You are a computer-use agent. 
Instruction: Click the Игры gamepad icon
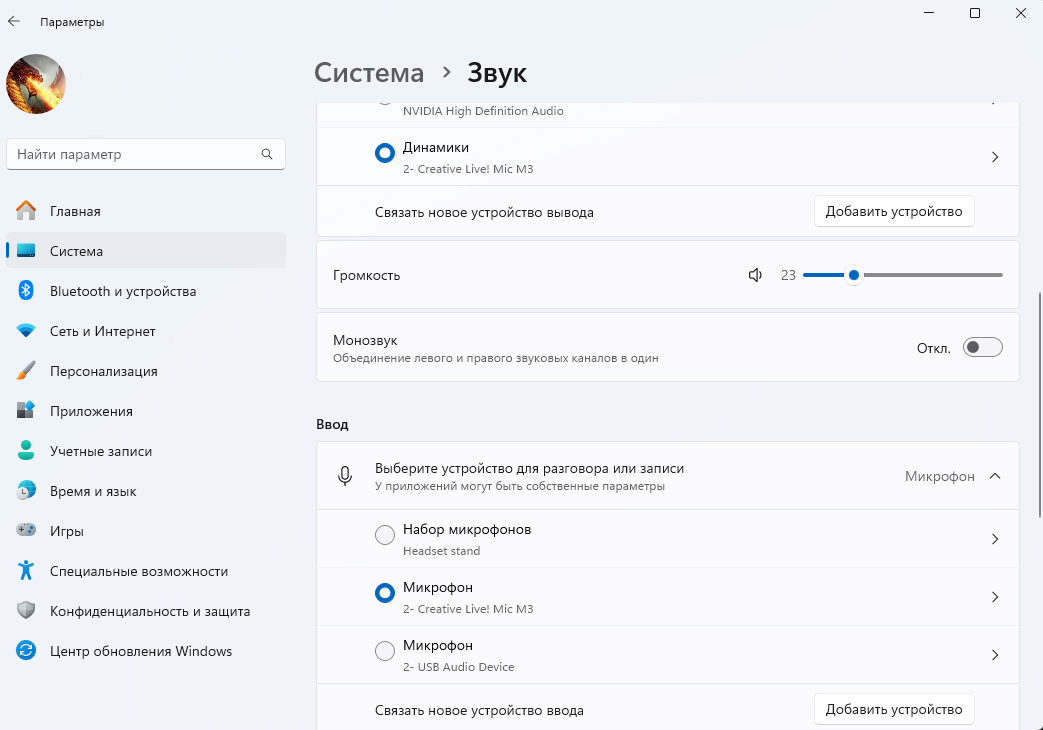[x=26, y=531]
